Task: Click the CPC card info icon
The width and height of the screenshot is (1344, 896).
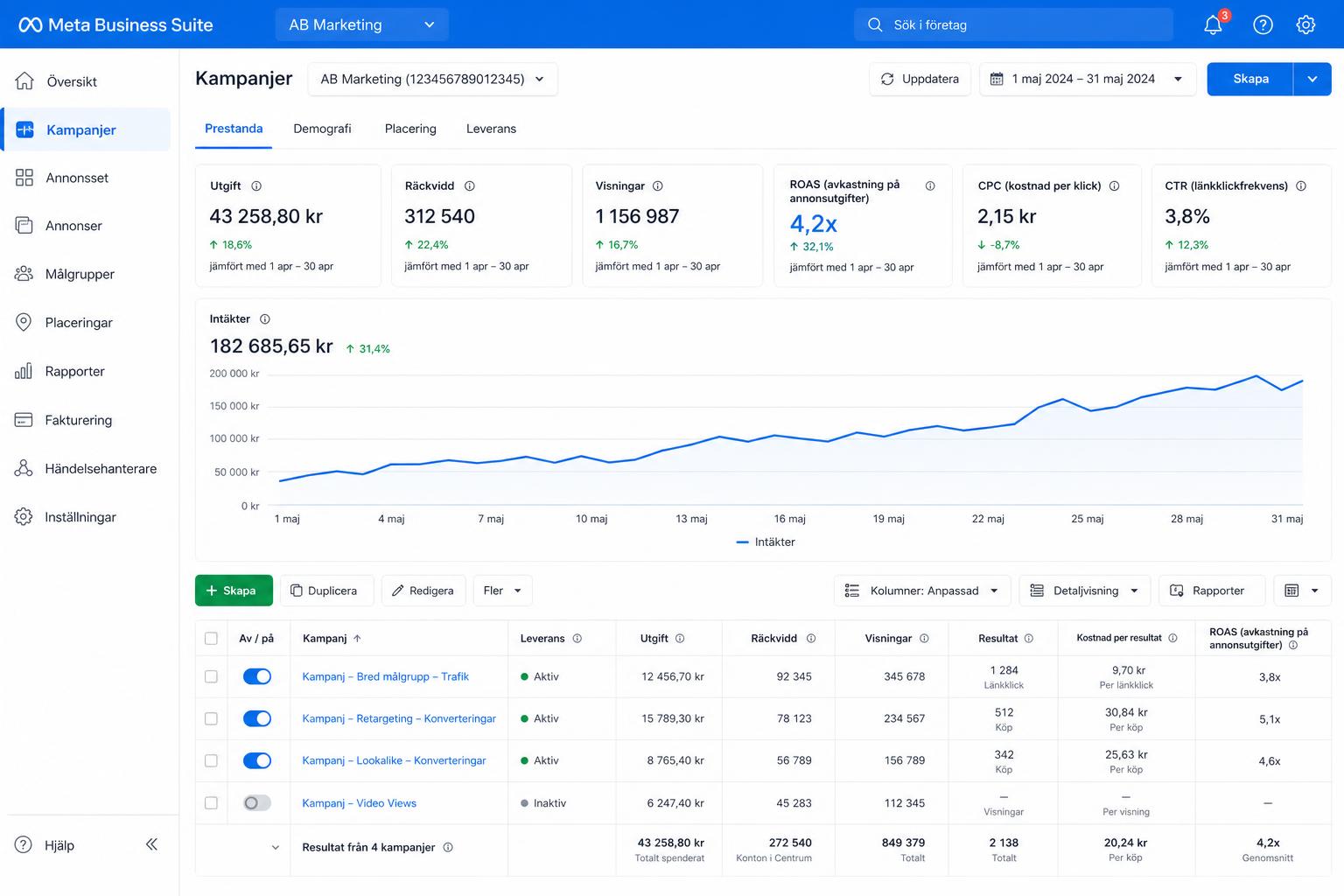Action: [x=1115, y=186]
